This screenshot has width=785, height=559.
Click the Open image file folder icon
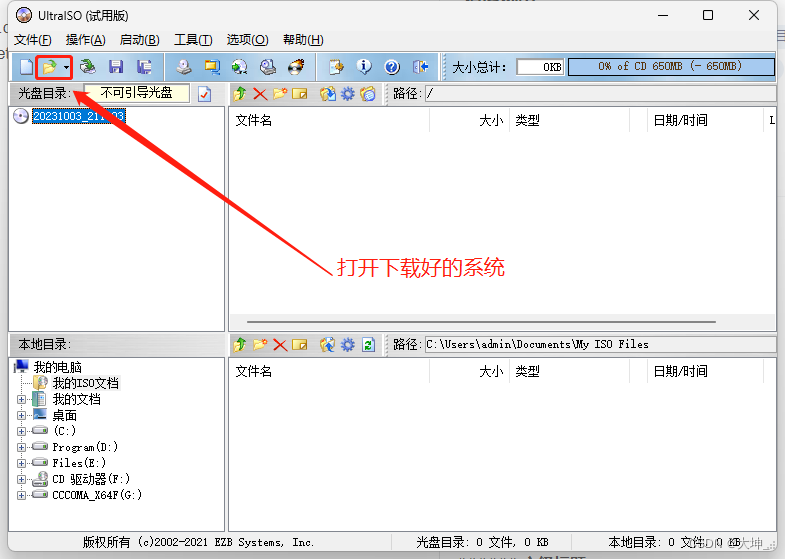[49, 67]
